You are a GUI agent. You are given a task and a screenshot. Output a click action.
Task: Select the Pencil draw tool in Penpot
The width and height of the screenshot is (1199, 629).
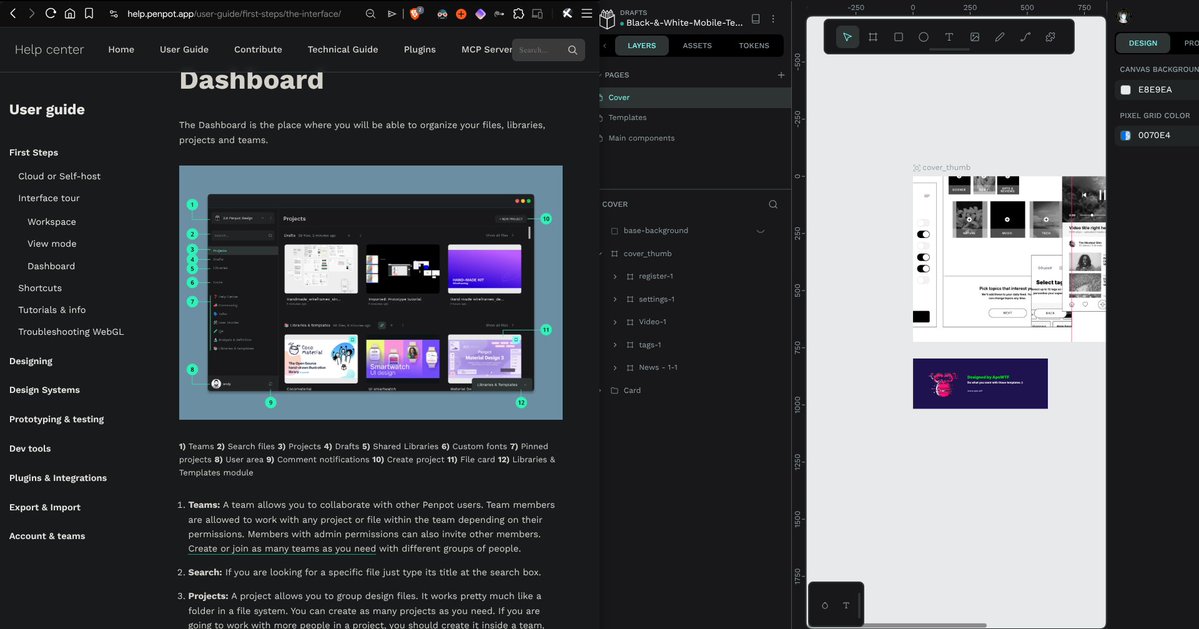click(999, 37)
